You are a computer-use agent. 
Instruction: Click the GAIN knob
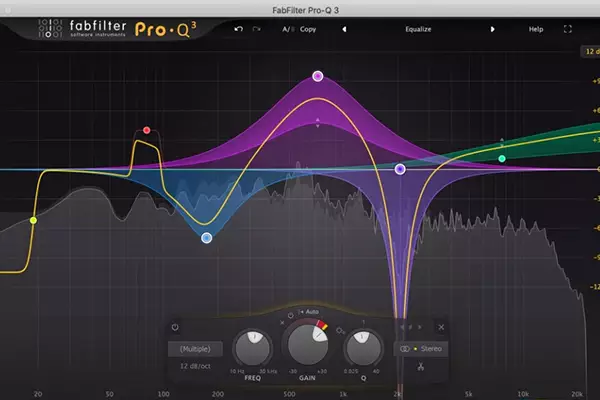point(308,346)
